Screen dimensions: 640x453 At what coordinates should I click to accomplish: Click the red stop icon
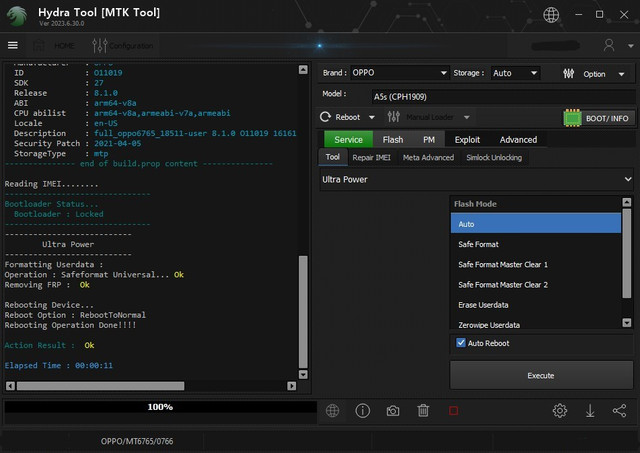tap(453, 411)
